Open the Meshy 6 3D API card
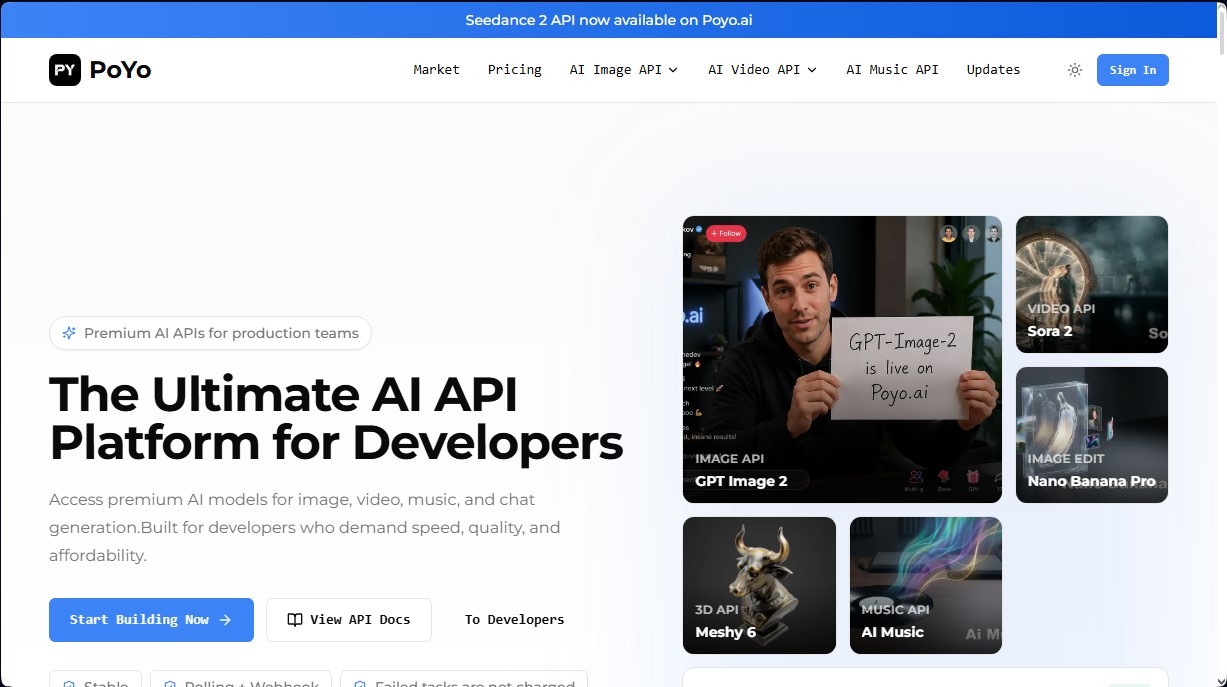 759,585
